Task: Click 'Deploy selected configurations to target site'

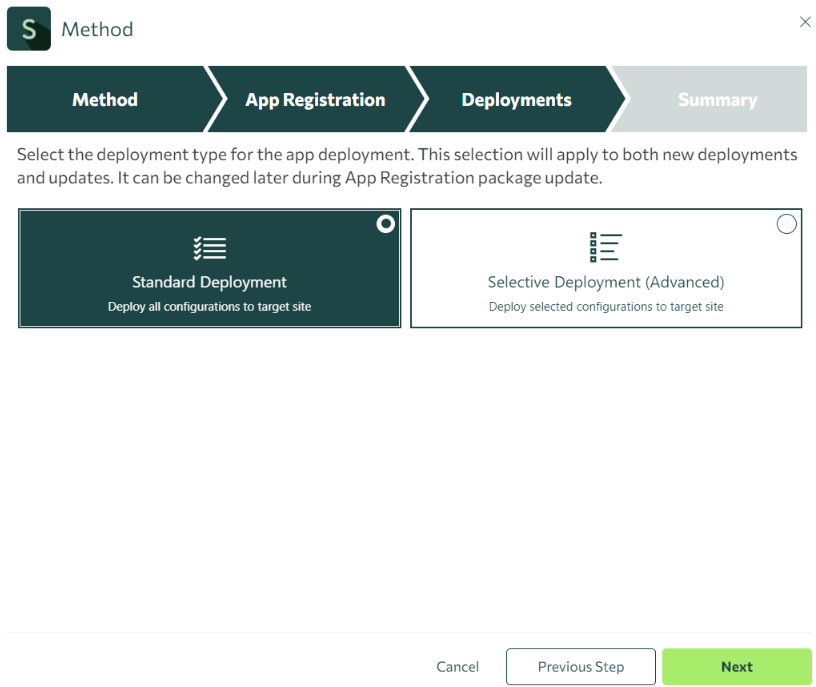Action: [x=606, y=307]
